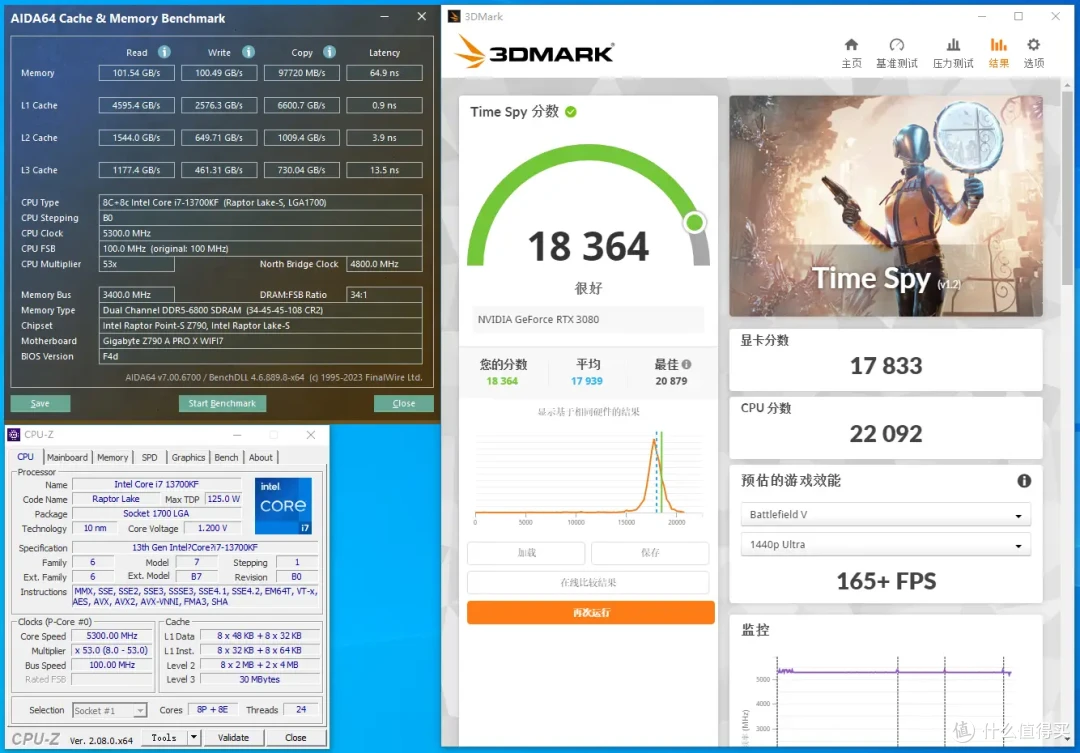Click the Threads 24 field in CPU-Z
This screenshot has width=1080, height=753.
[301, 709]
